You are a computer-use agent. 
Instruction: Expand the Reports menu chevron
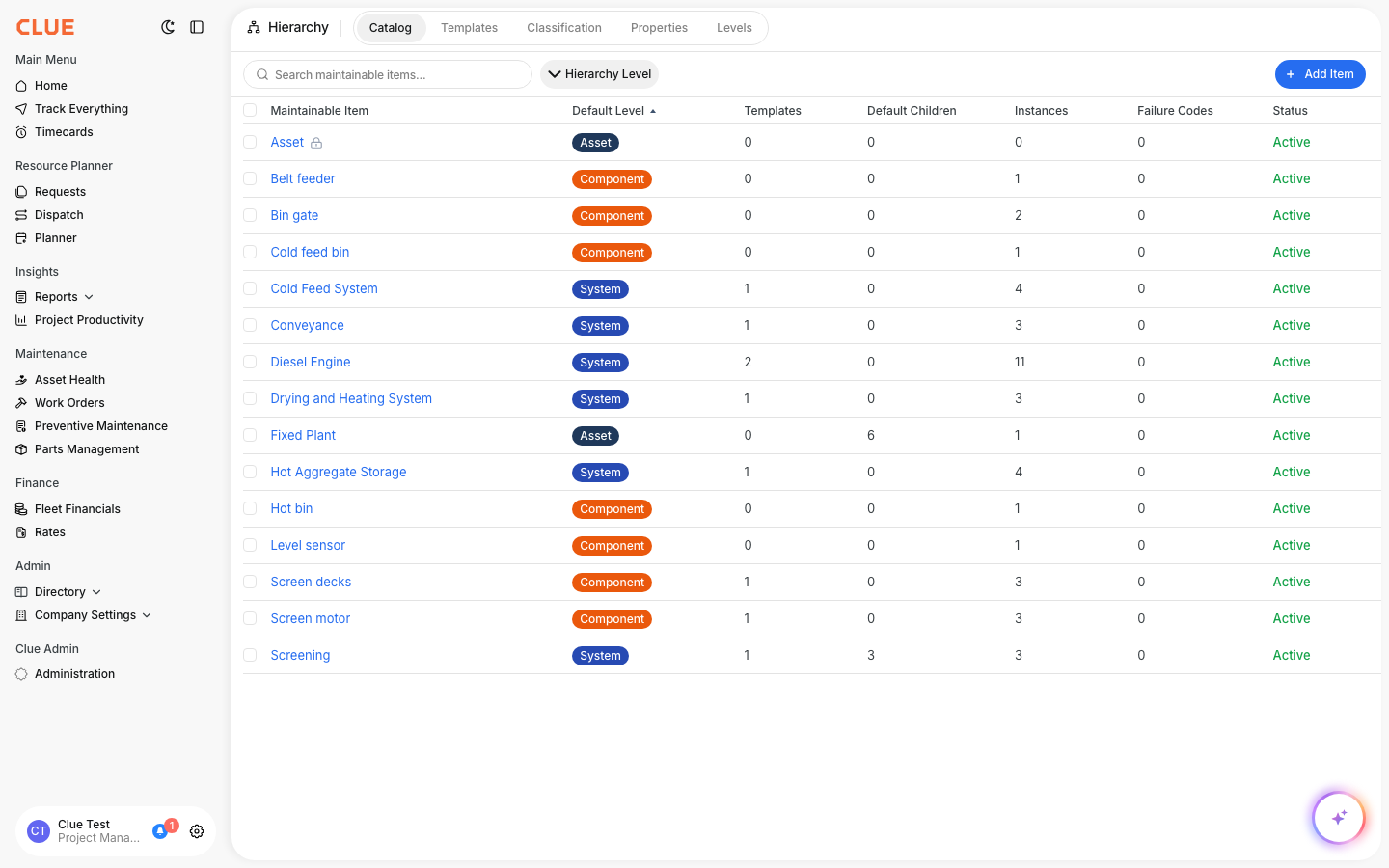click(89, 296)
